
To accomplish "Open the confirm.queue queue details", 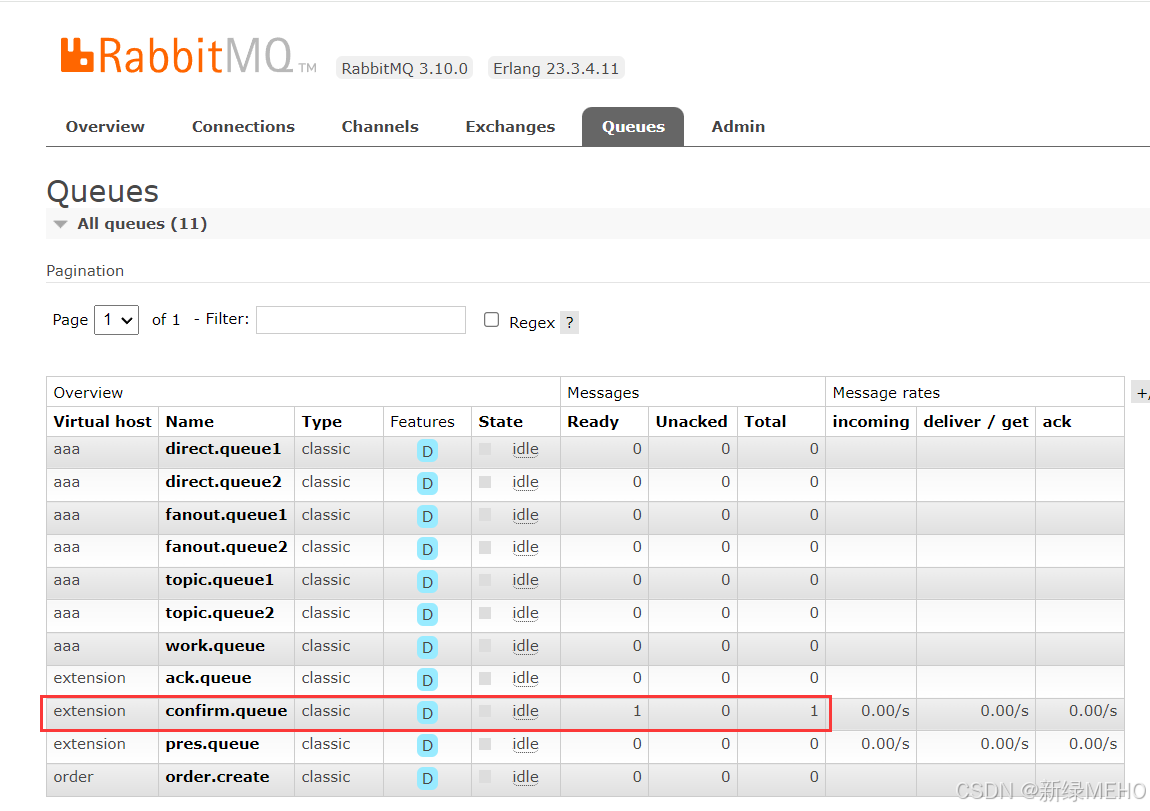I will click(226, 711).
